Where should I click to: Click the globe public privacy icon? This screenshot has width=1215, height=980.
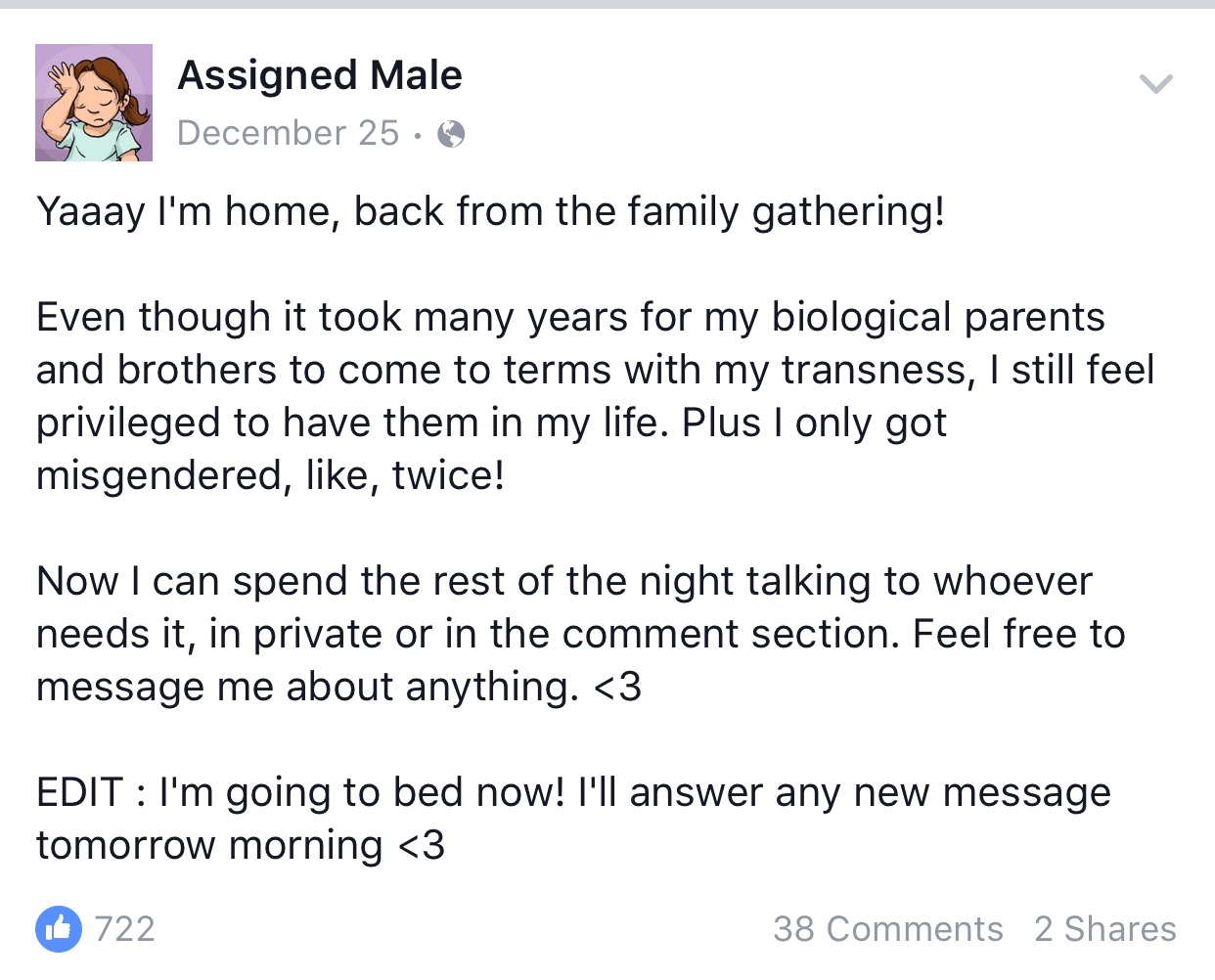pyautogui.click(x=451, y=134)
